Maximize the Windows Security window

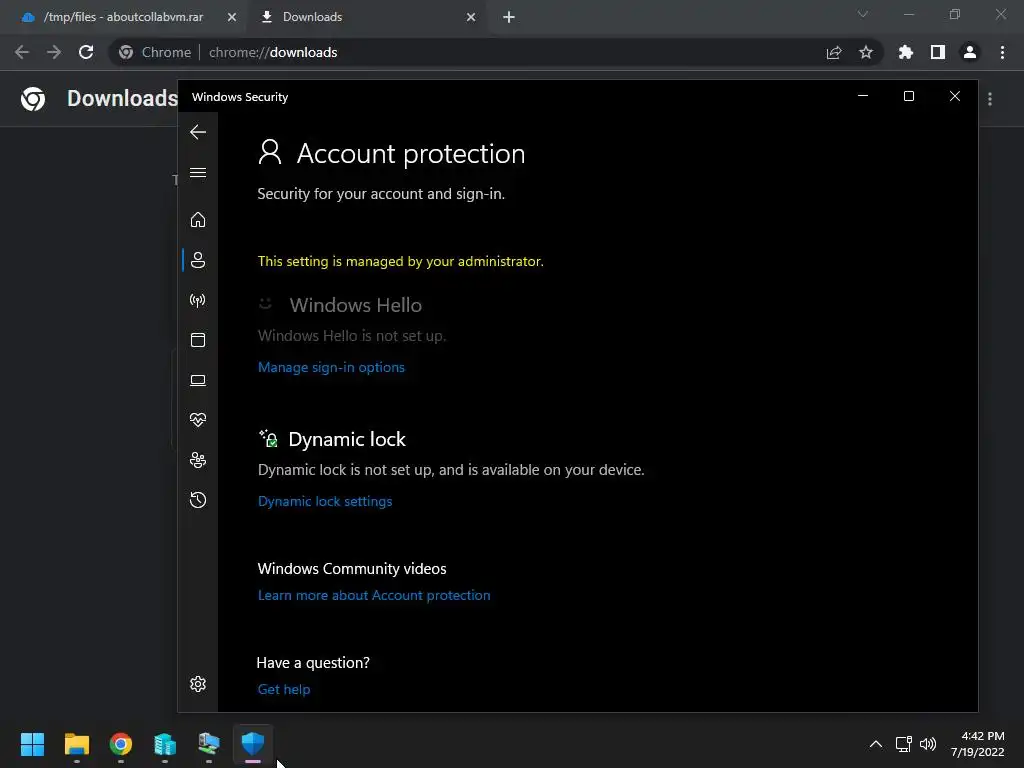[908, 96]
